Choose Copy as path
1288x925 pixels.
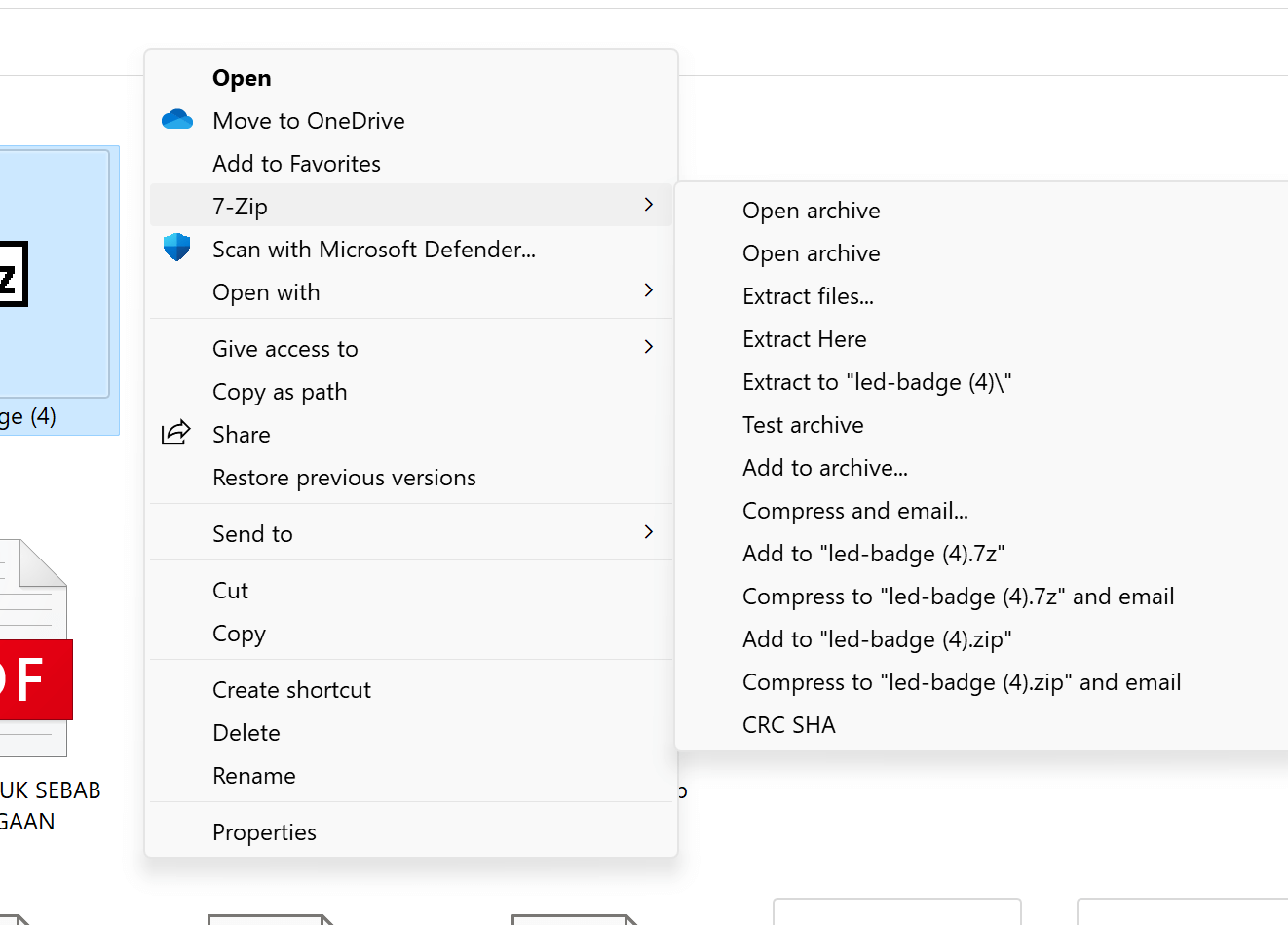280,392
